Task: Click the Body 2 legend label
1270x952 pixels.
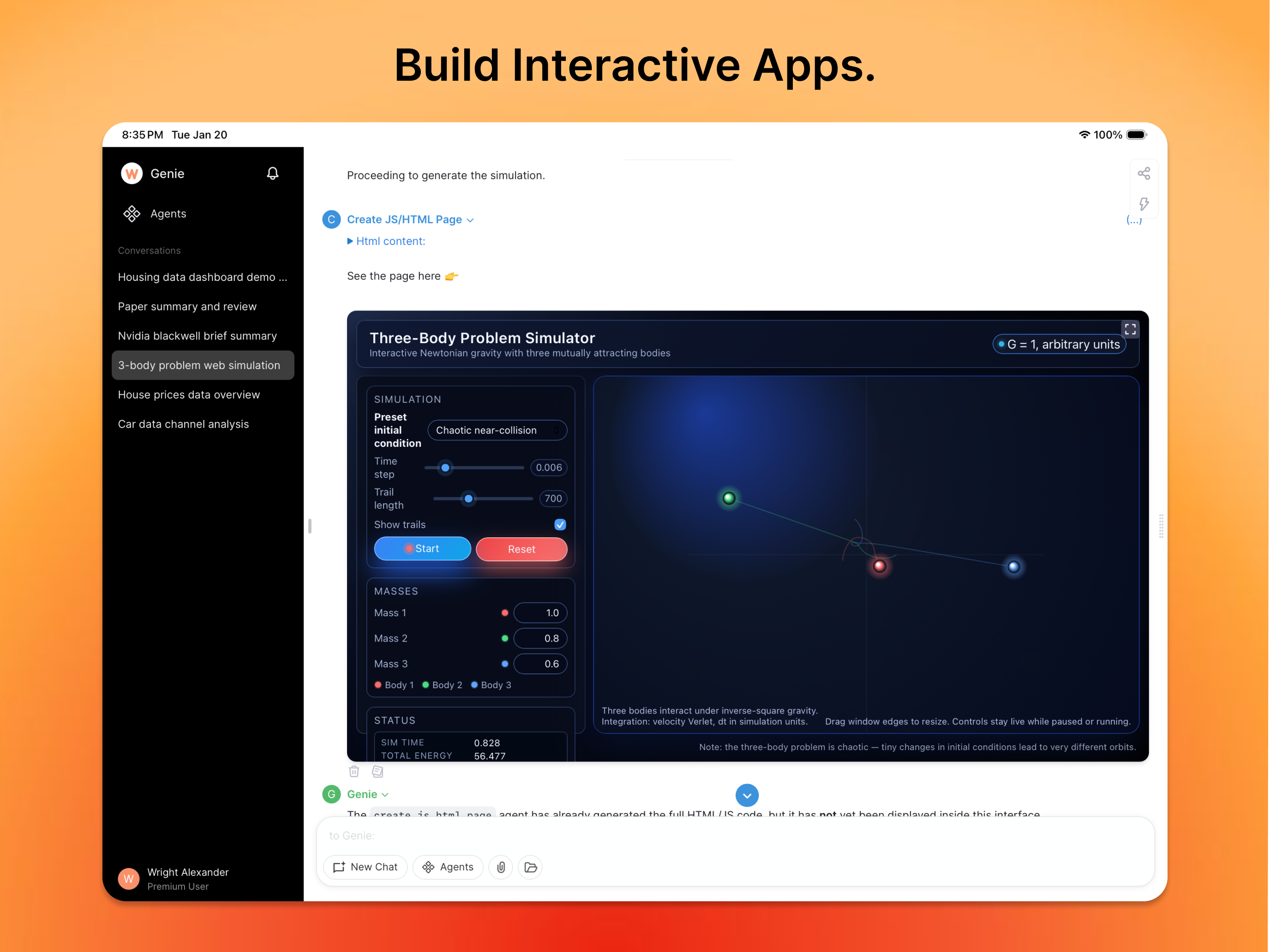Action: (447, 685)
